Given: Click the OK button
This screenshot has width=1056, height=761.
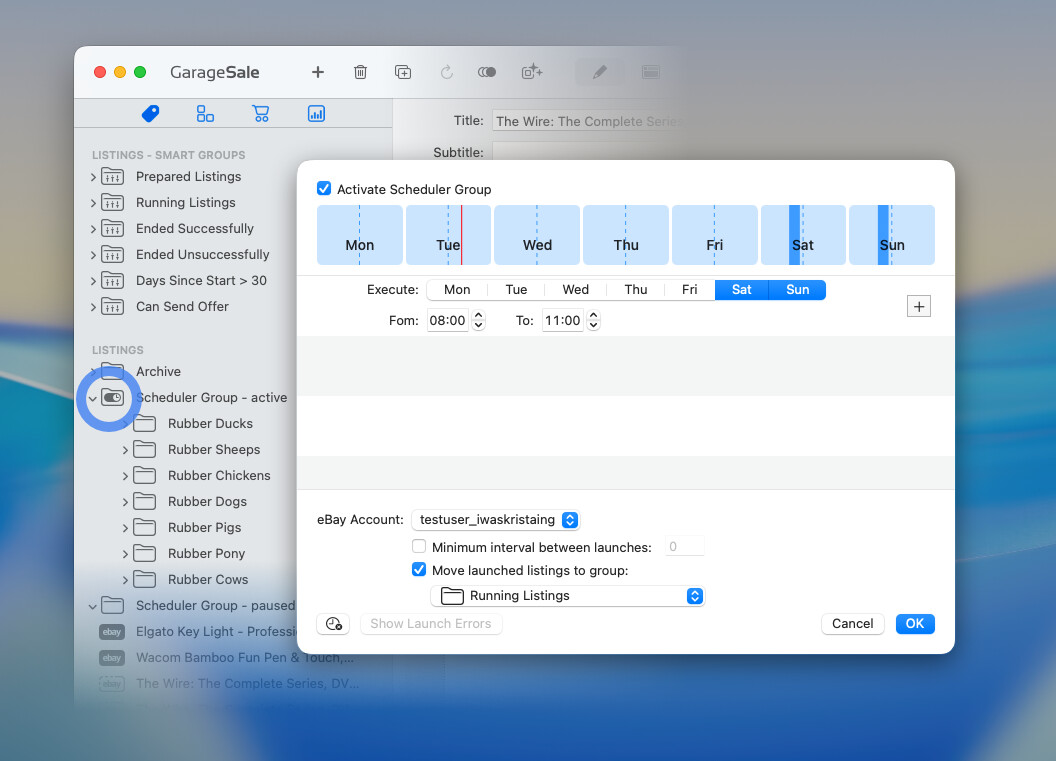Looking at the screenshot, I should click(915, 624).
